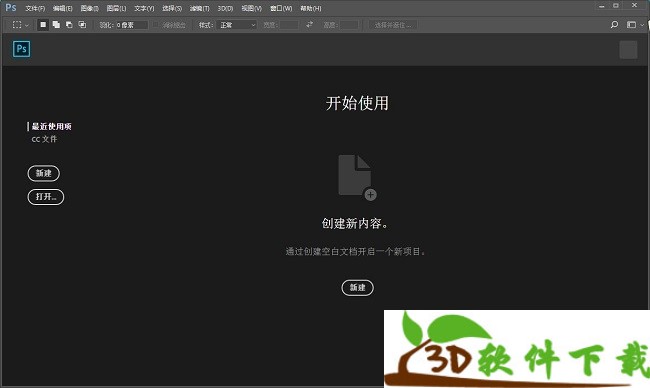Open the 滤镜(T) menu
The width and height of the screenshot is (650, 388).
(199, 8)
